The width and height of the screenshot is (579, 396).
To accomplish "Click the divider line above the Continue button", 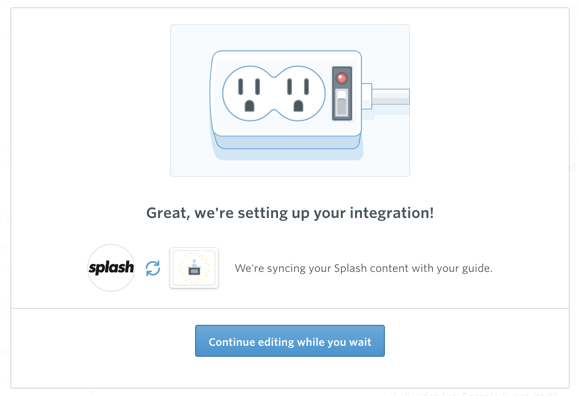I will [x=290, y=308].
